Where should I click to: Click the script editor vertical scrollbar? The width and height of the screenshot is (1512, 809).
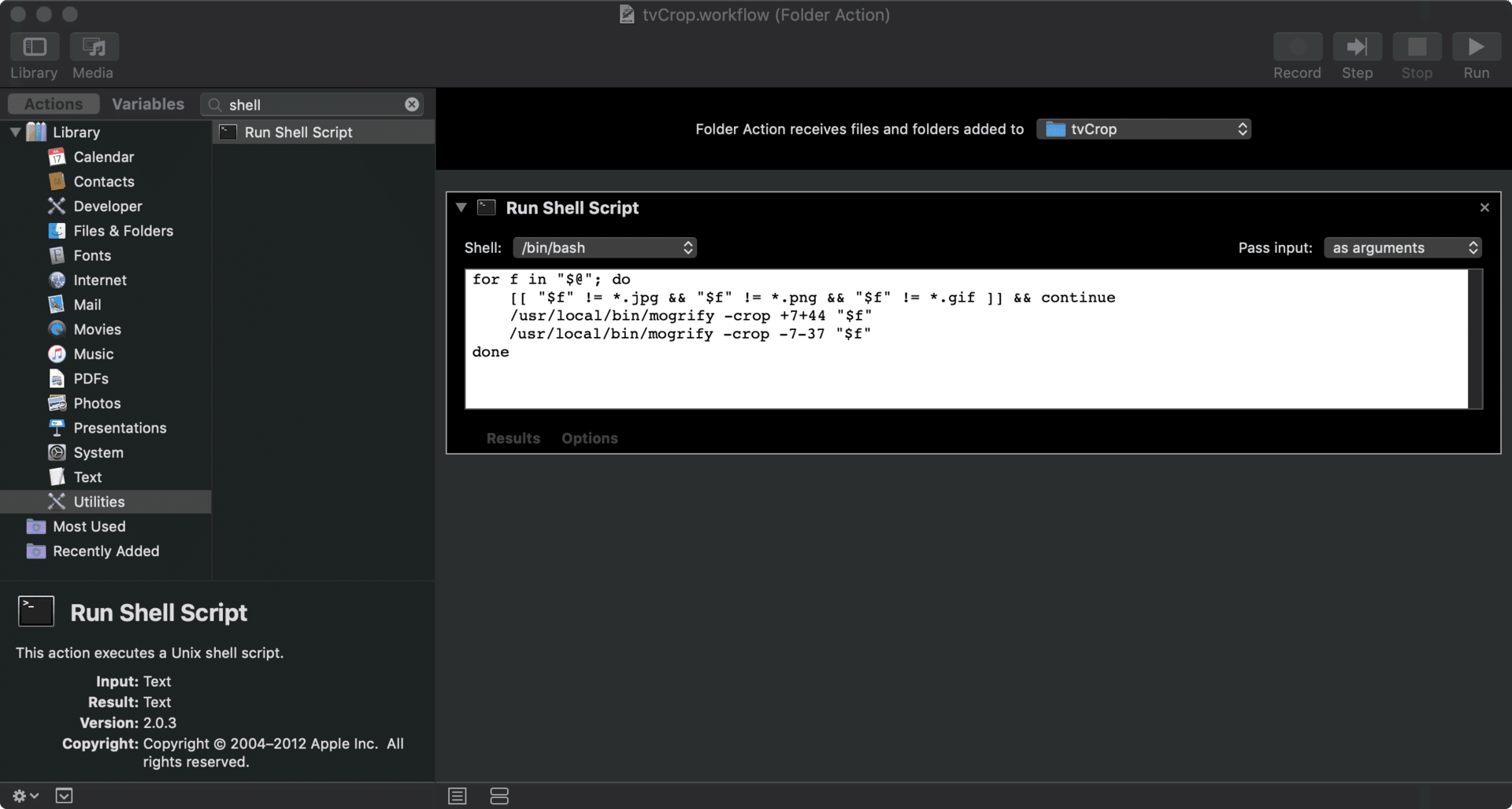pos(1476,339)
